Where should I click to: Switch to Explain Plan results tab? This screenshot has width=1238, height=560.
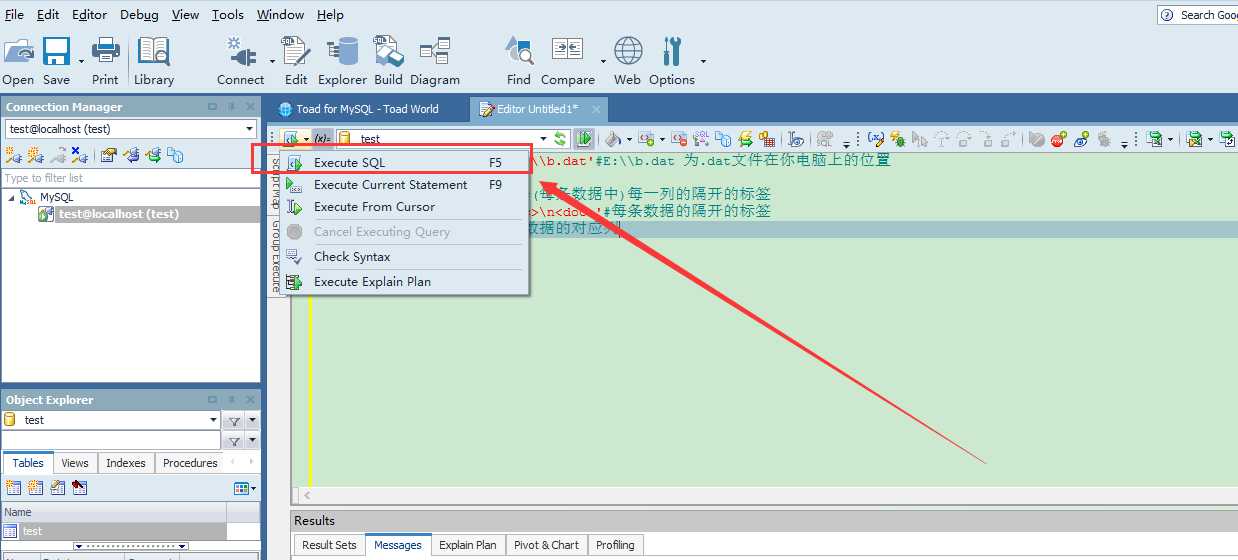(467, 545)
